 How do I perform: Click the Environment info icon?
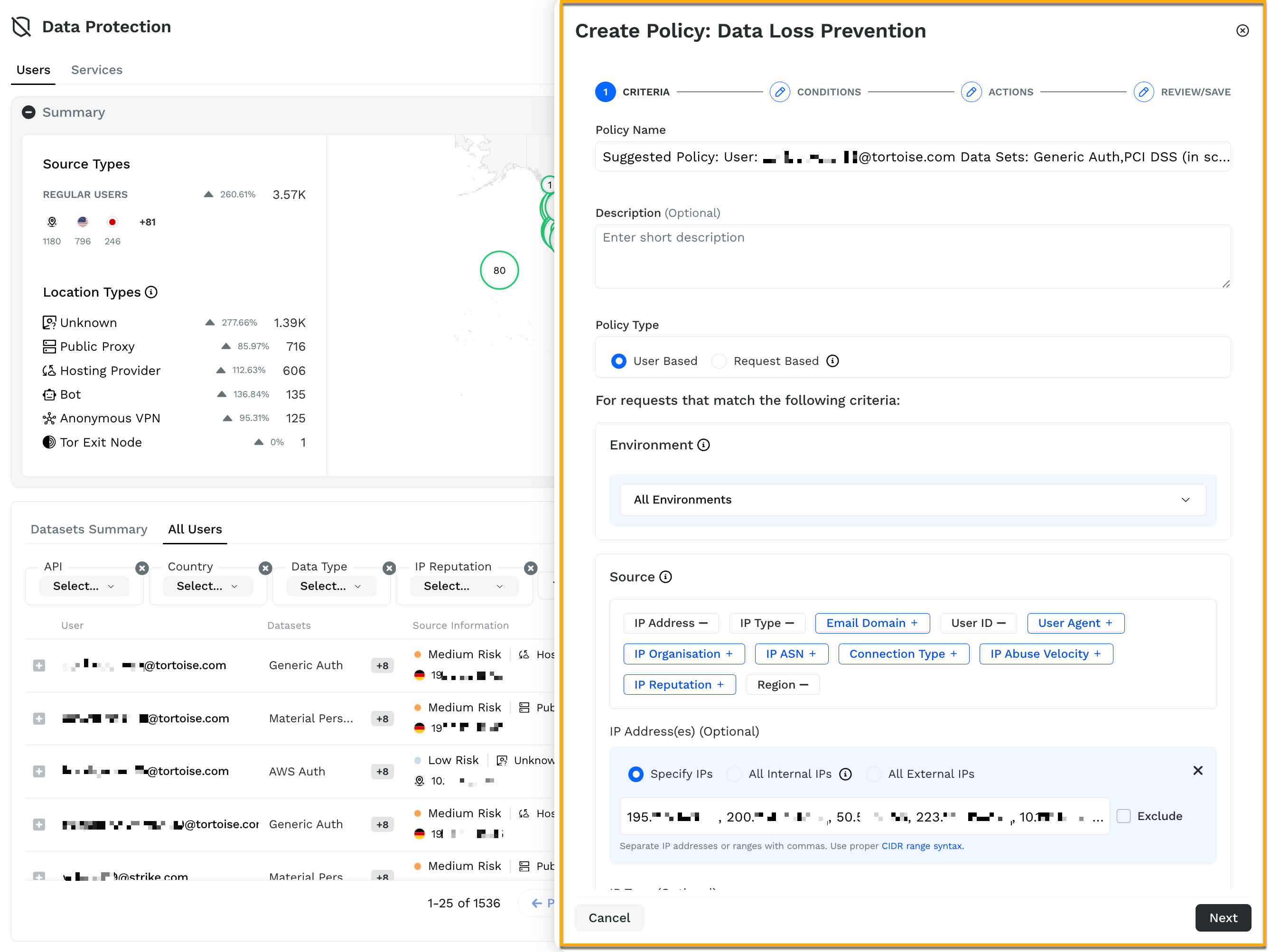pyautogui.click(x=703, y=445)
